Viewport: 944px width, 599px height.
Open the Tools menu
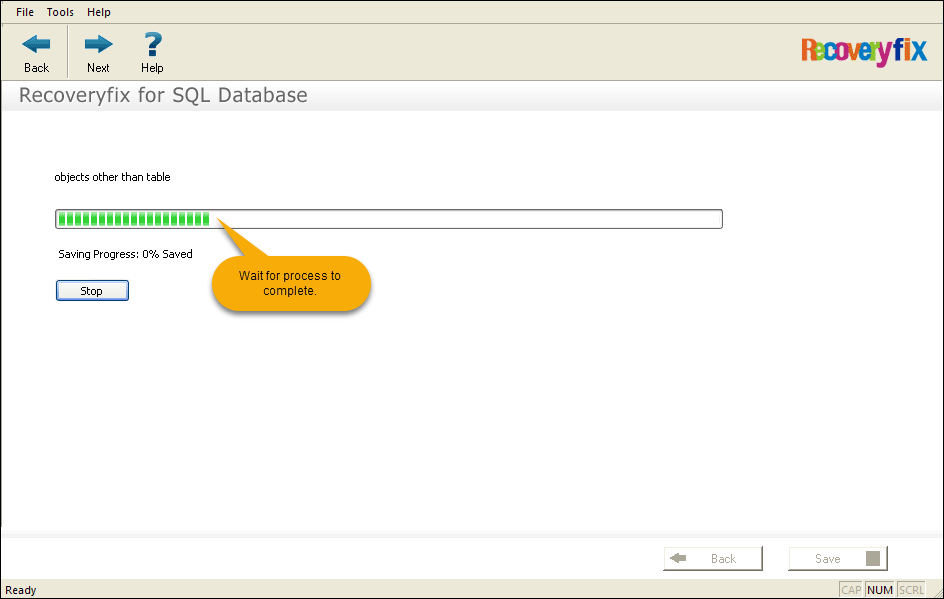click(60, 12)
